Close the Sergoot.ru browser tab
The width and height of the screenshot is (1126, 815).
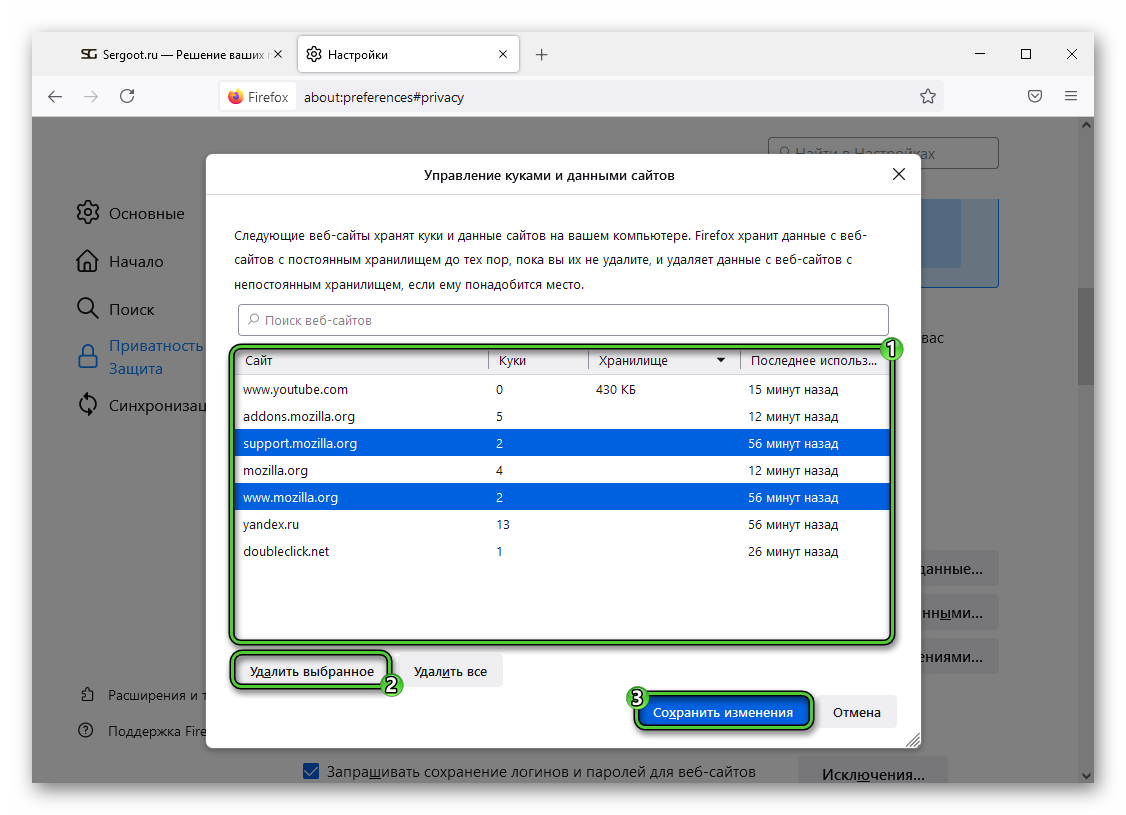(x=277, y=55)
